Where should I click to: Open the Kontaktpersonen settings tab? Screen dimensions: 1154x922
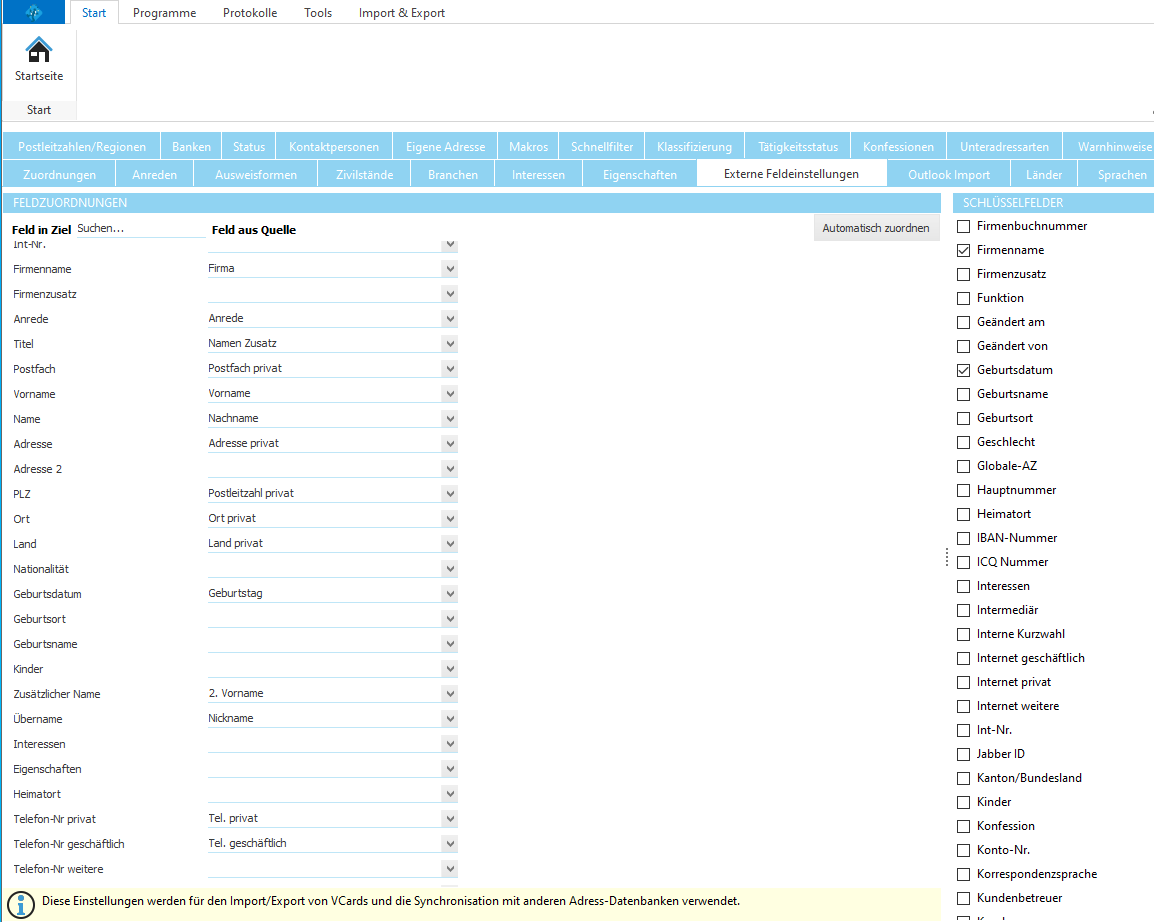pos(334,146)
